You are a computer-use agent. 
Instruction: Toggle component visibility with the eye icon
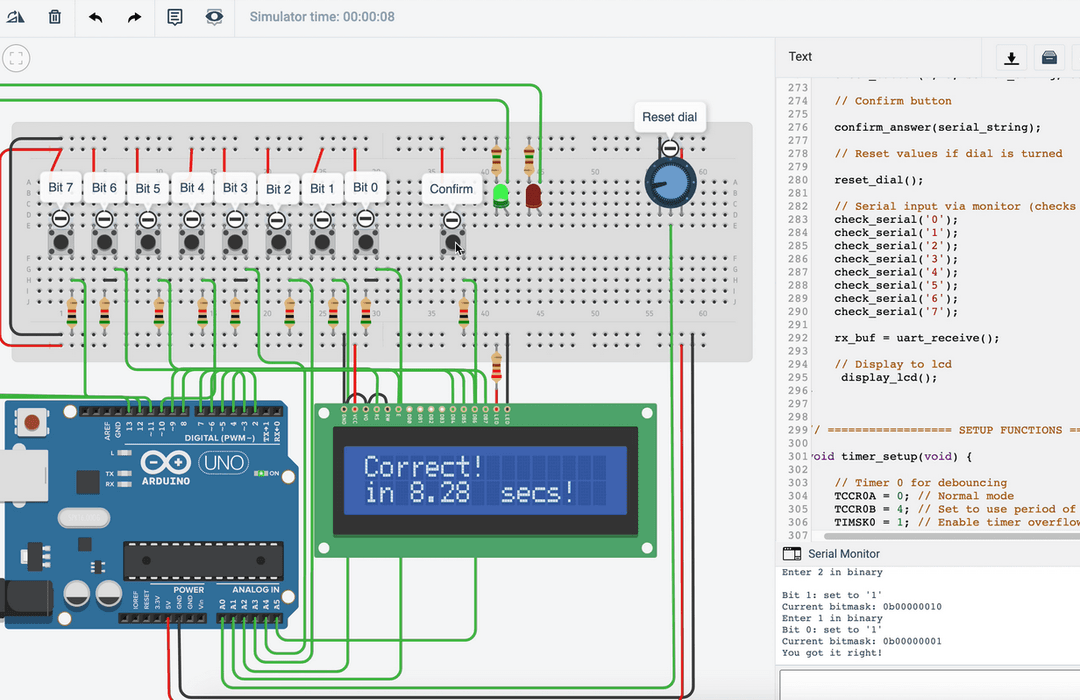tap(214, 17)
